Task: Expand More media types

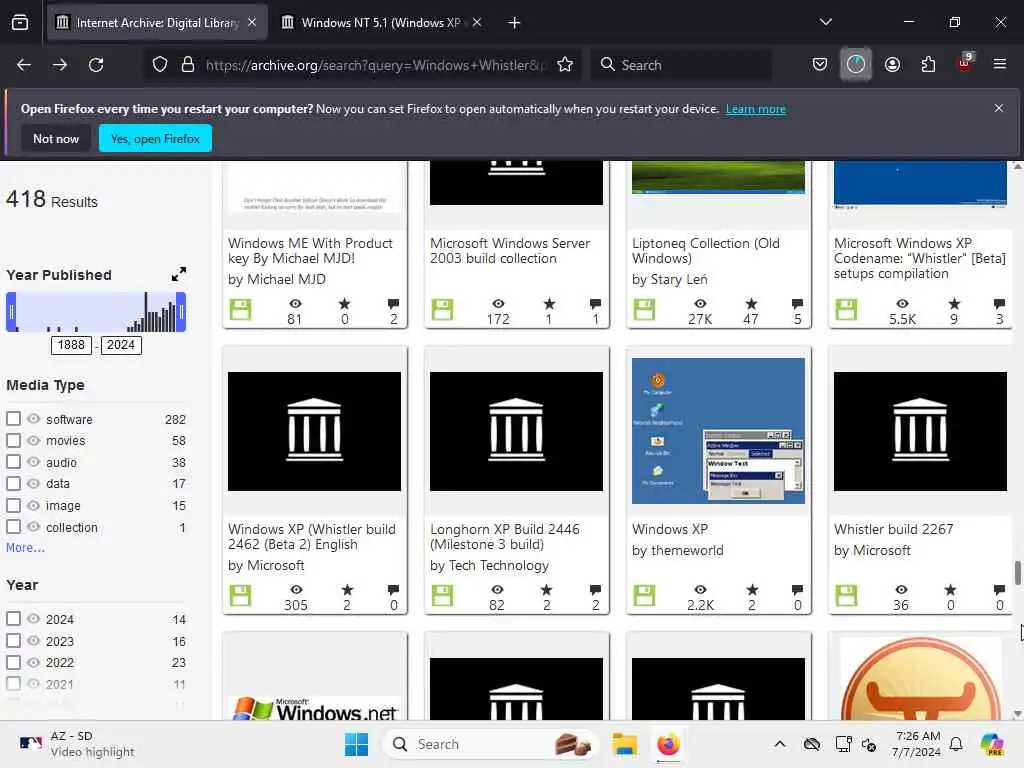Action: pyautogui.click(x=25, y=547)
